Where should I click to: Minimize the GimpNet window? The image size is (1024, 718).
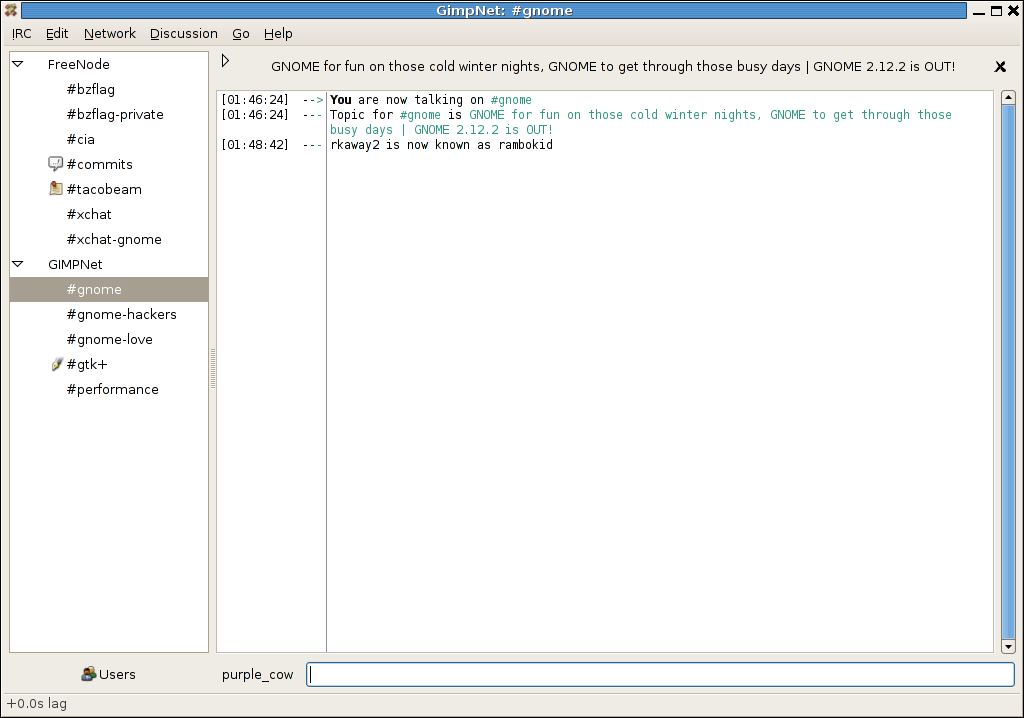coord(978,10)
